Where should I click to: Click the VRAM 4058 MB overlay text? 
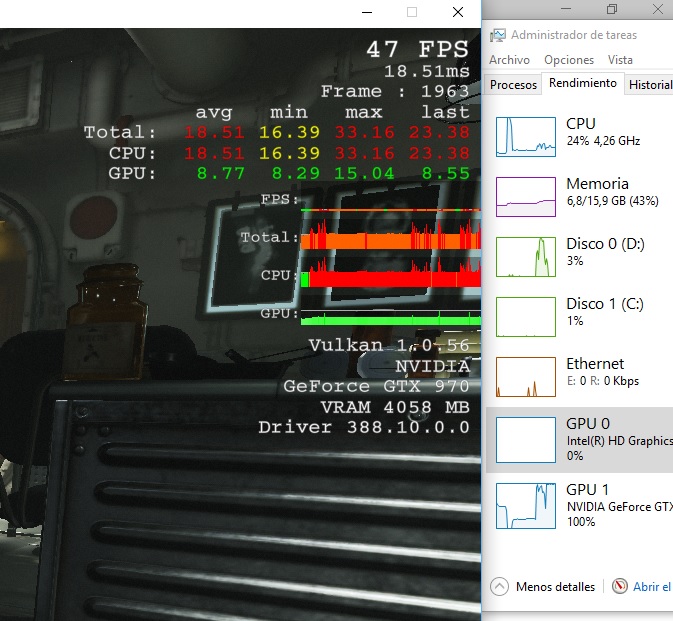click(x=395, y=407)
